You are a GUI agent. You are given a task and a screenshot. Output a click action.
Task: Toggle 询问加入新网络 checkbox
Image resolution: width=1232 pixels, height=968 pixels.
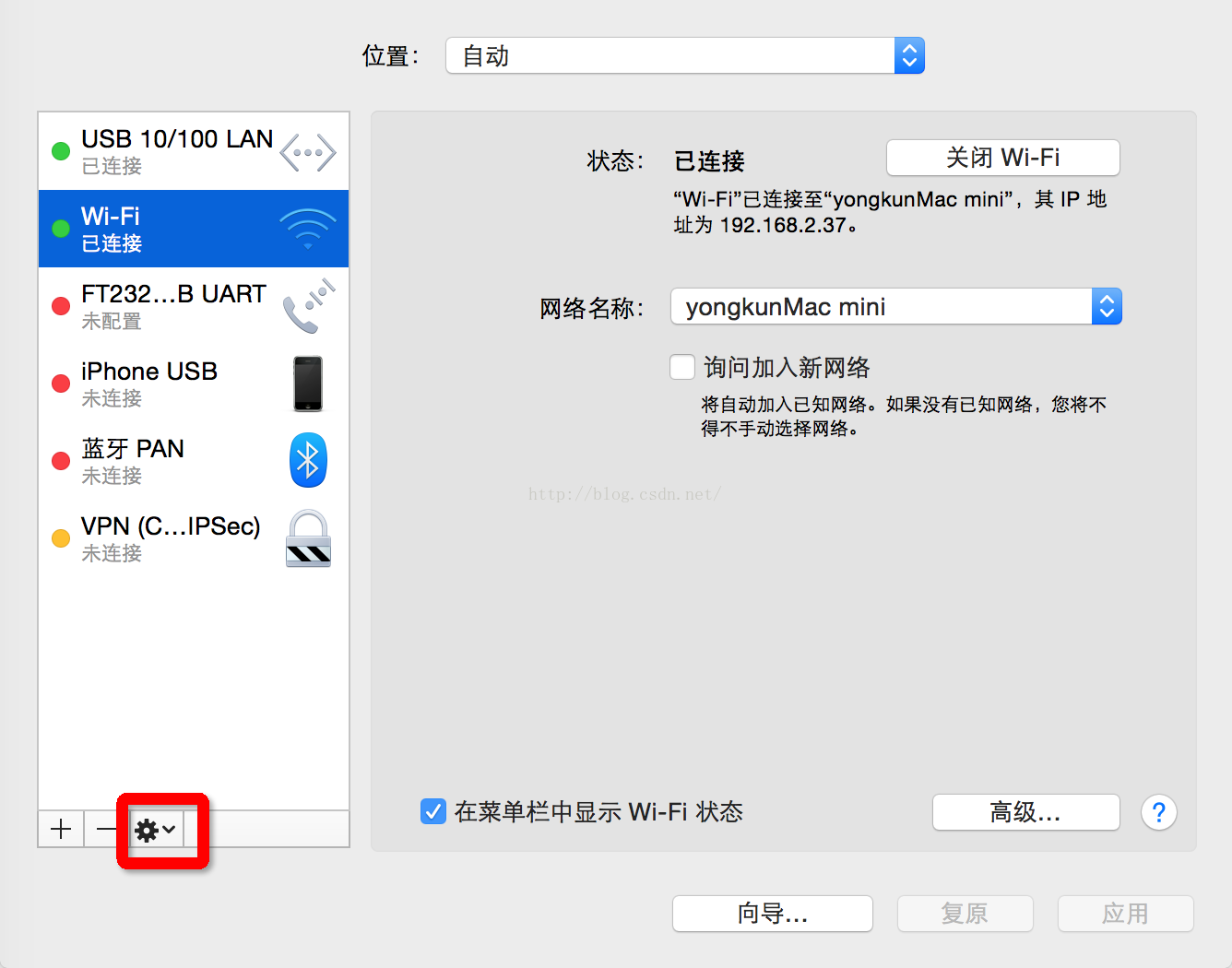coord(682,367)
